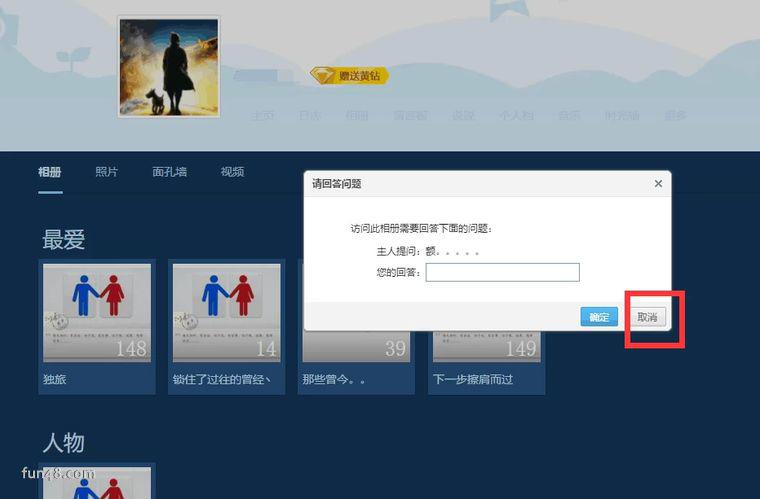Close the 请回答问题 dialog with the X
The image size is (760, 499).
pos(658,184)
